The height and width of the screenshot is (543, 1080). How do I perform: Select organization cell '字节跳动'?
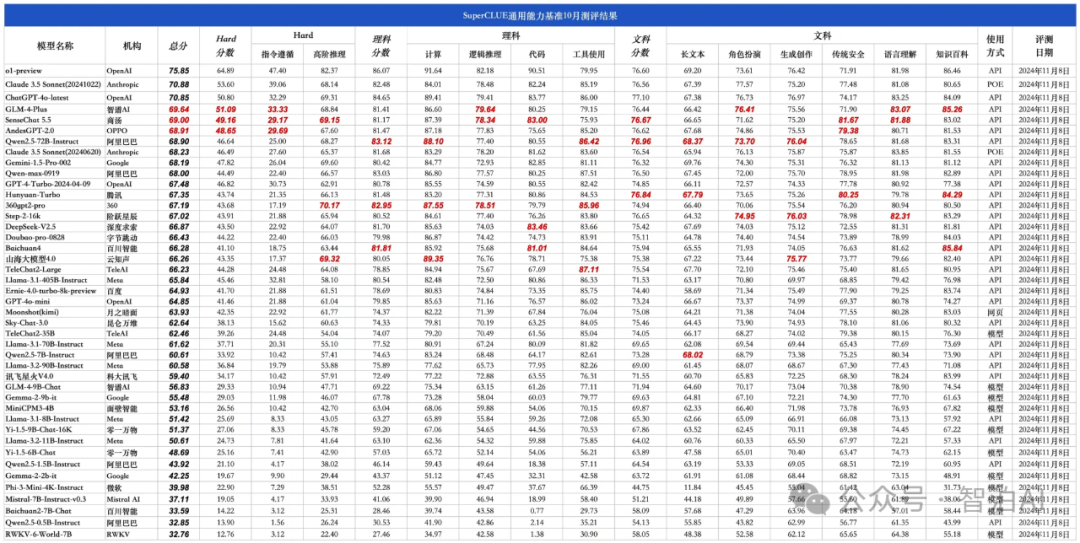[x=121, y=237]
